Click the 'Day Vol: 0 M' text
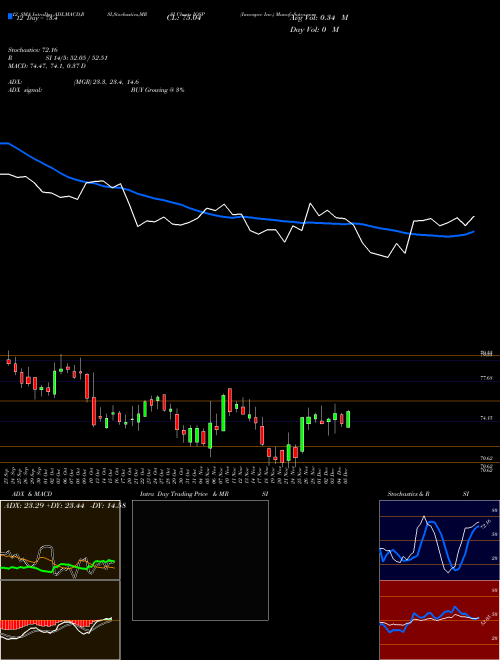Image resolution: width=500 pixels, height=660 pixels. point(314,29)
